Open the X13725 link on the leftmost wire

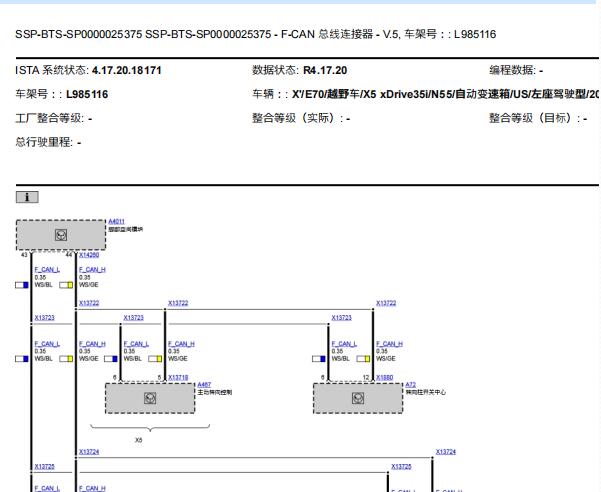[44, 466]
